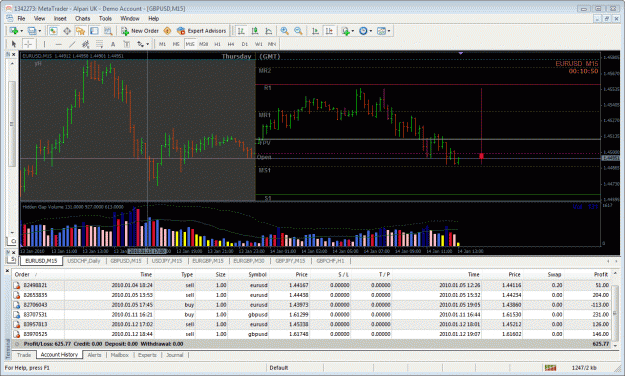Screen dimensions: 625x376
Task: Select the Text tool (A)
Action: [x=113, y=44]
